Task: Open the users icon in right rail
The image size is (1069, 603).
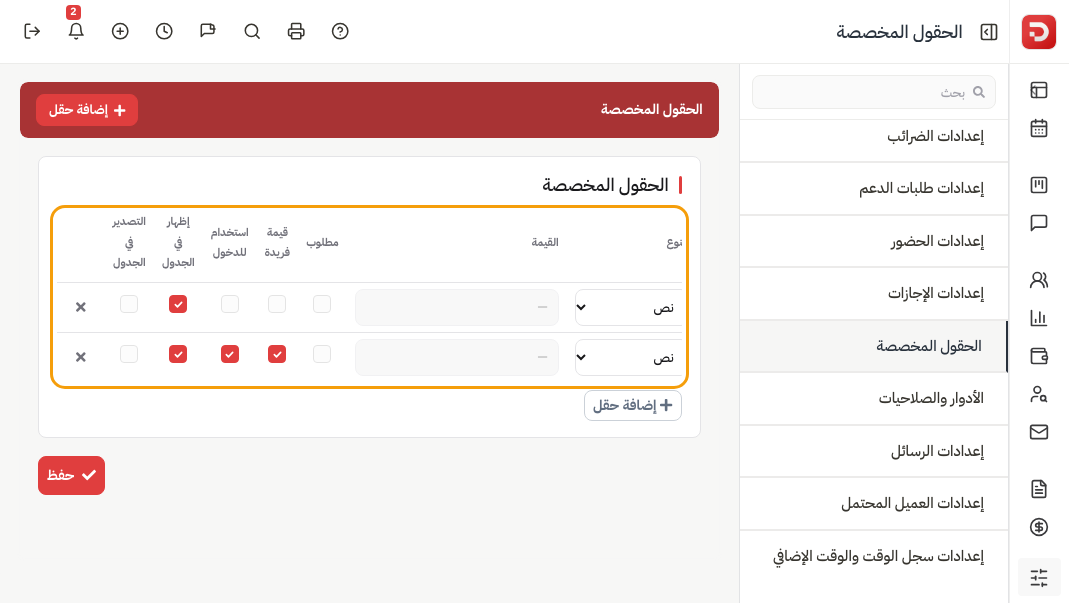Action: [x=1038, y=280]
